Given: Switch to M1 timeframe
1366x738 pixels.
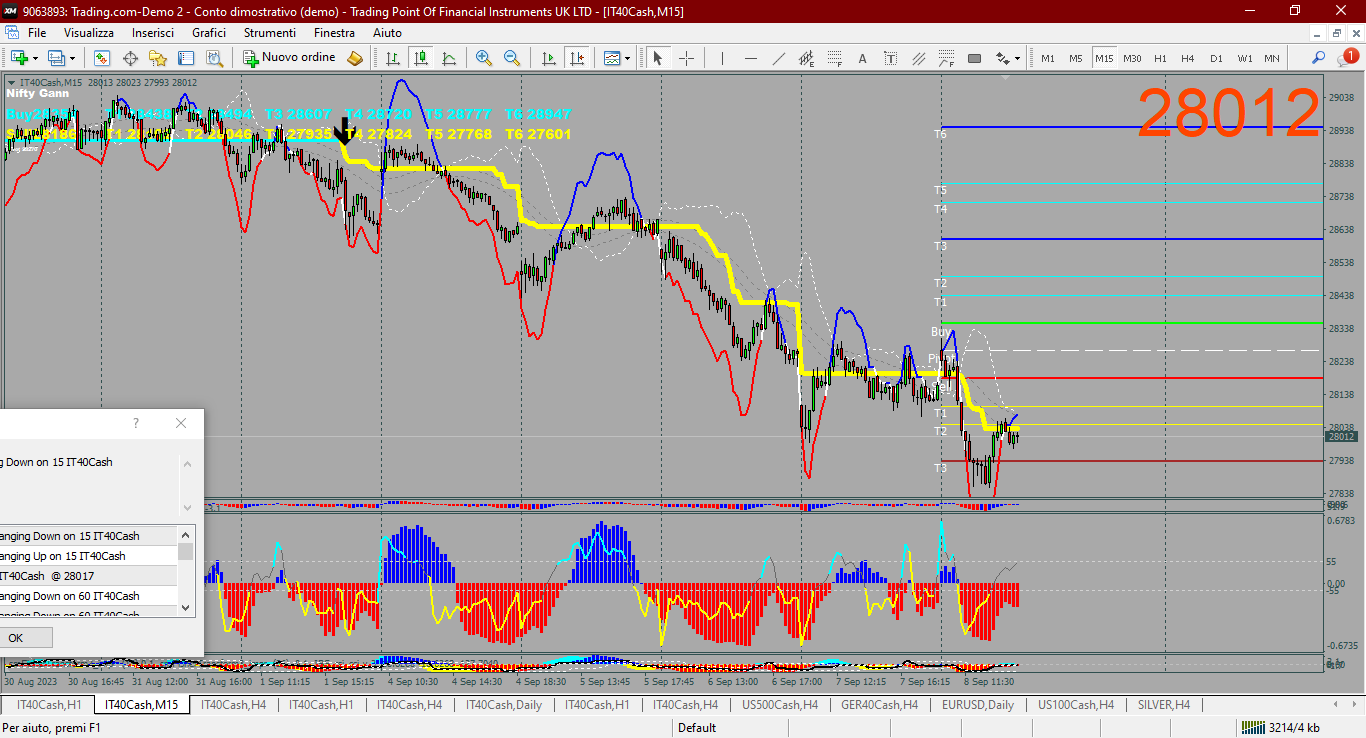Looking at the screenshot, I should coord(1048,58).
